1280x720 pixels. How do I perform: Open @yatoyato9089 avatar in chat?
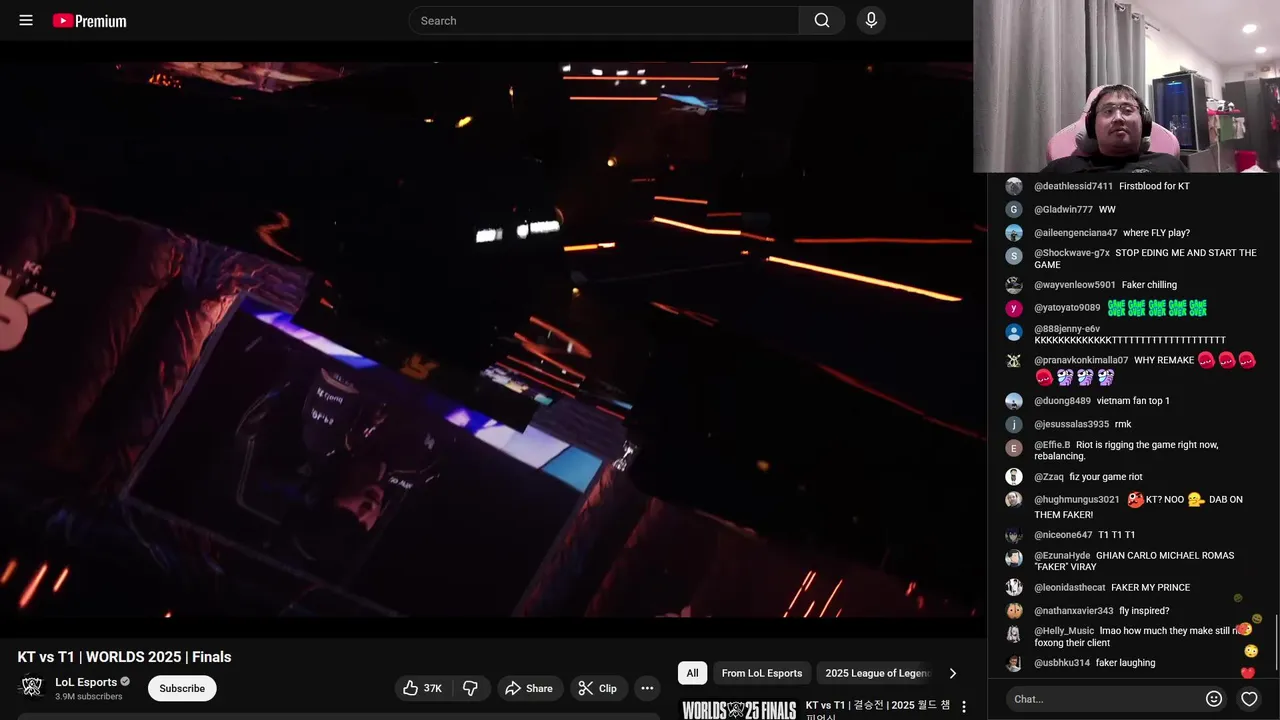point(1014,308)
